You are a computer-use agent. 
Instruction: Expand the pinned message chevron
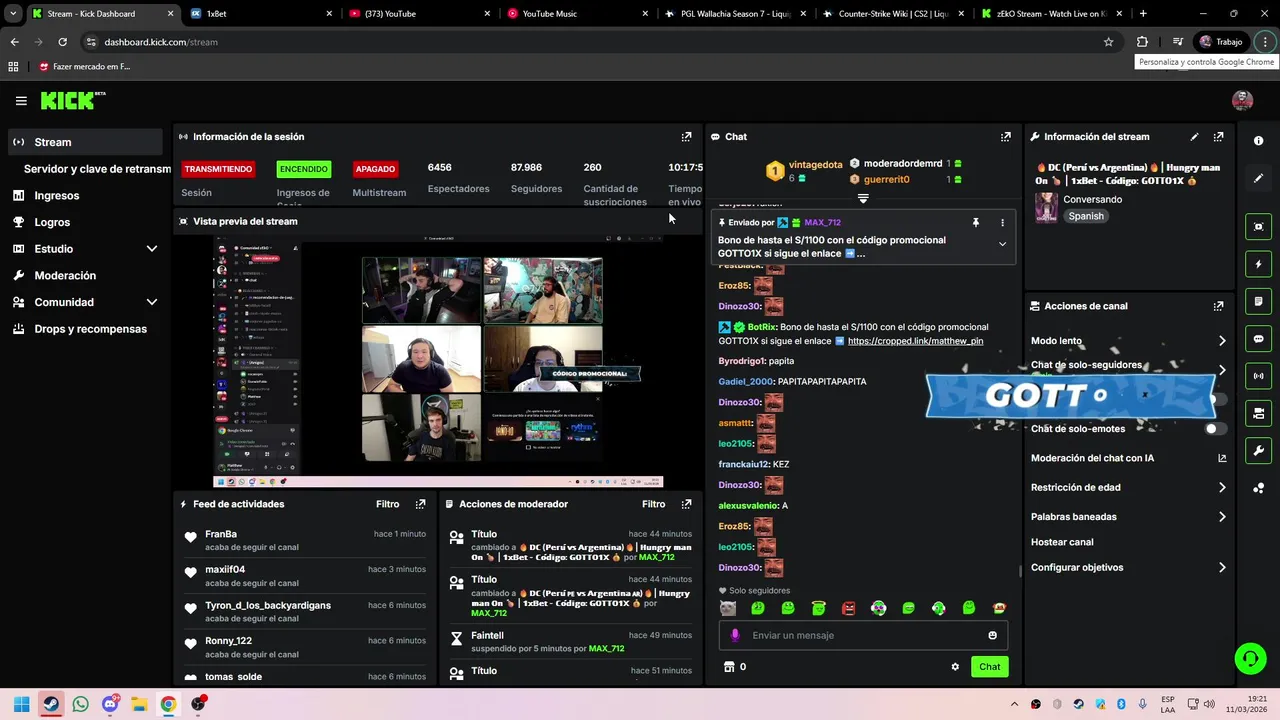(1002, 244)
